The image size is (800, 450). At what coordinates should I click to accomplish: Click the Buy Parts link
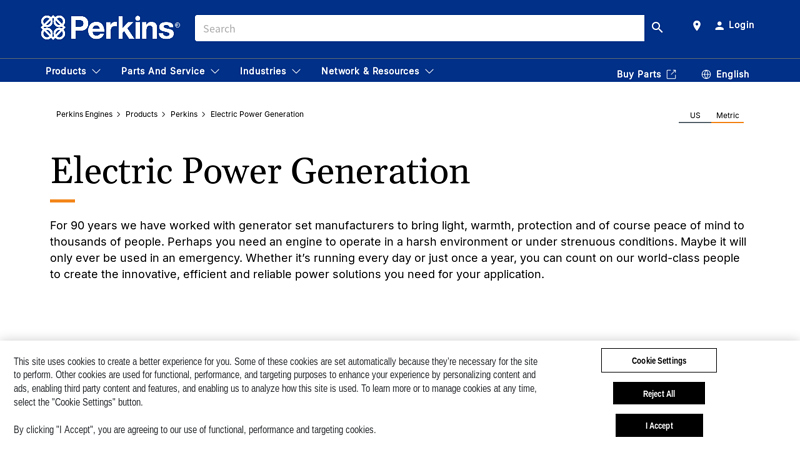[639, 74]
